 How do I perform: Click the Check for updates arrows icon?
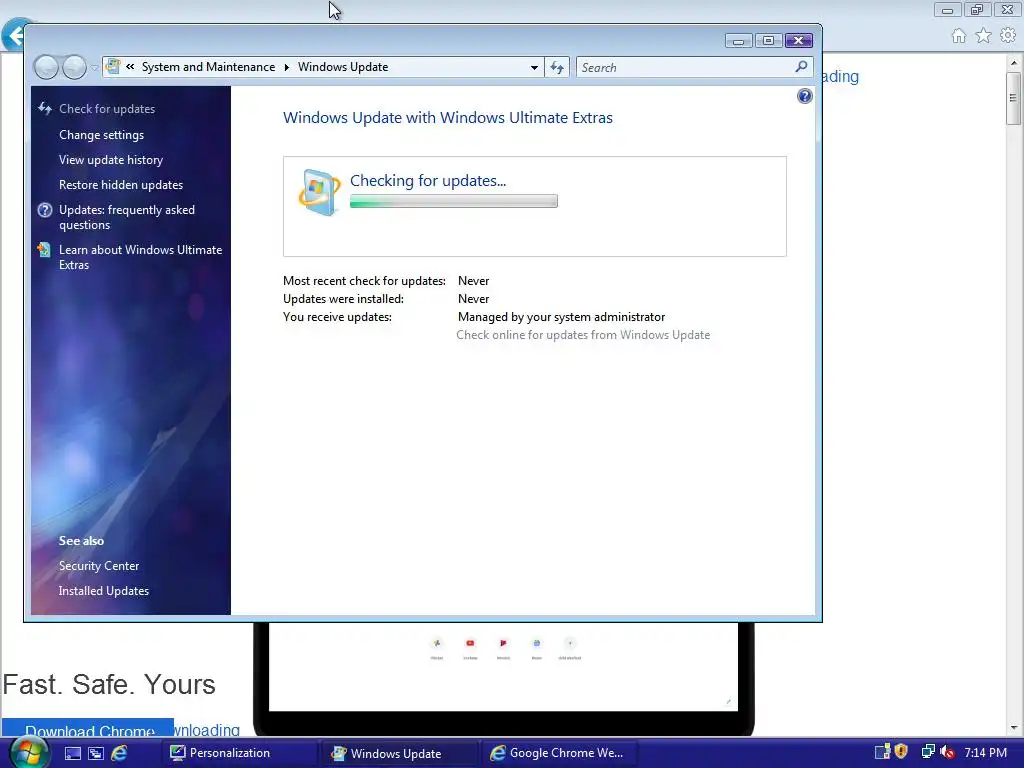44,108
